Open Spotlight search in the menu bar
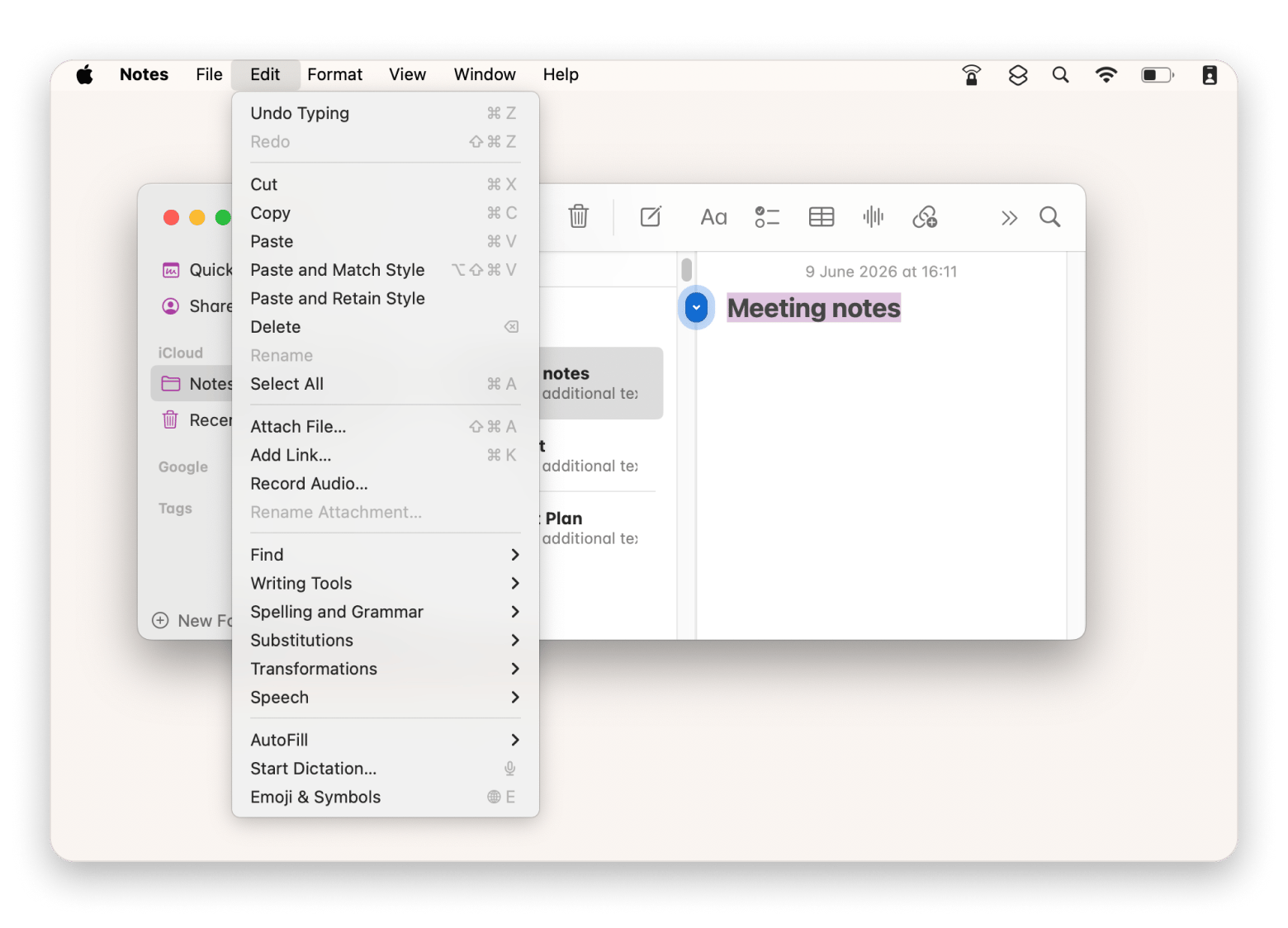1288x928 pixels. tap(1060, 75)
